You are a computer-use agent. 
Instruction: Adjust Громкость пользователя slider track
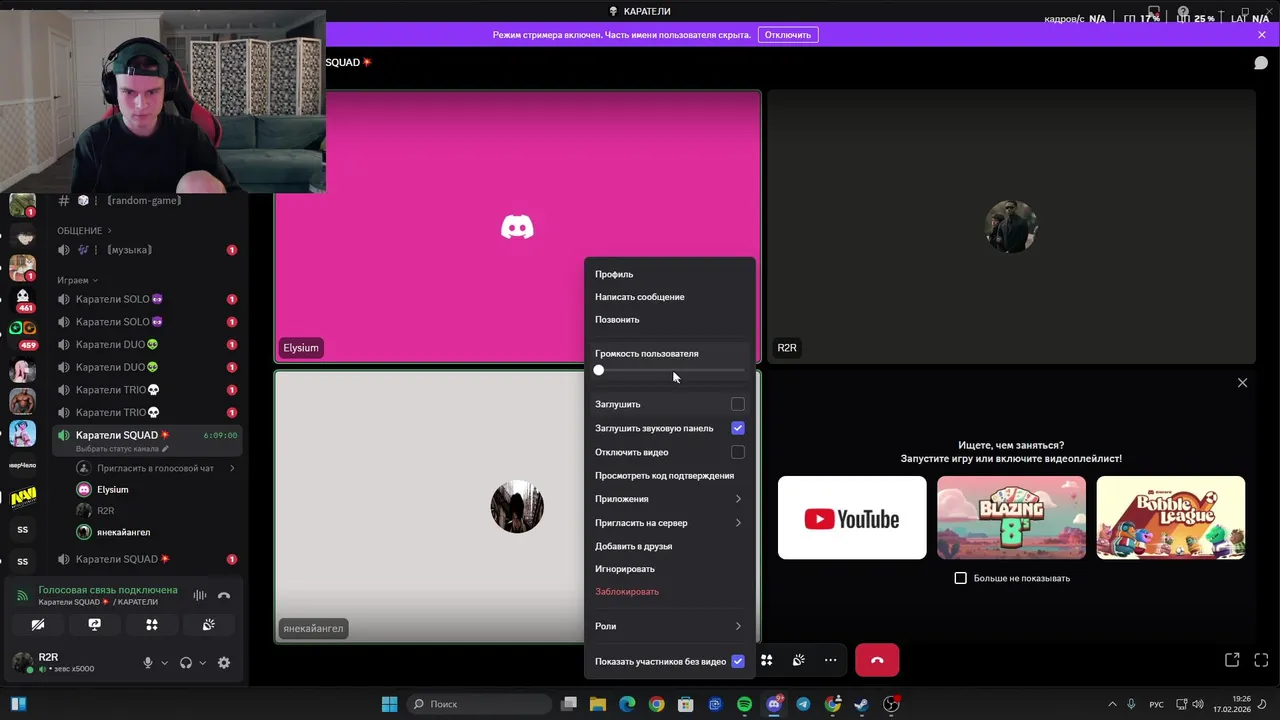click(x=671, y=370)
